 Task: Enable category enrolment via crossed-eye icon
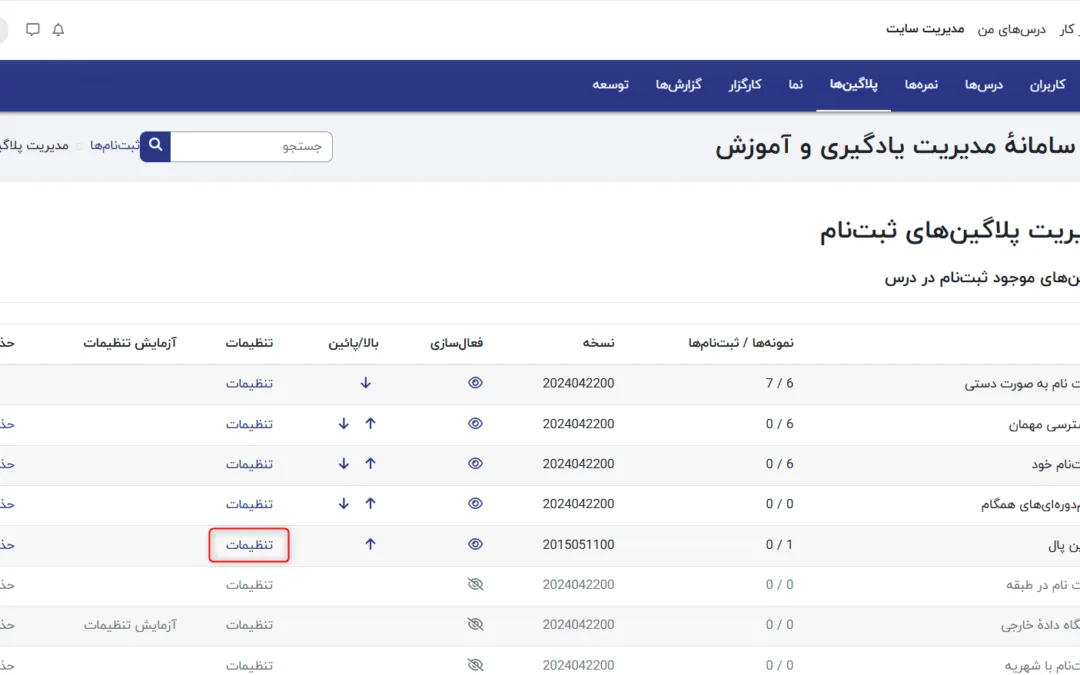tap(475, 585)
